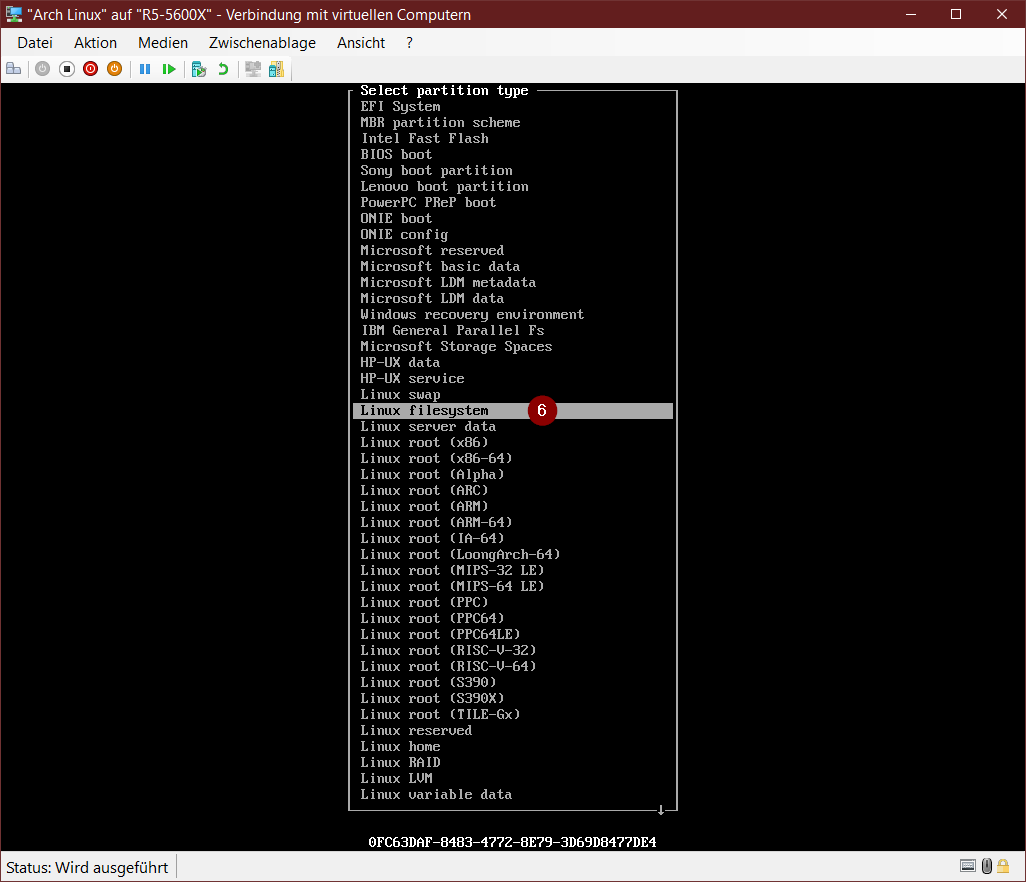
Task: Turn off the VM with the black stop icon
Action: (67, 69)
